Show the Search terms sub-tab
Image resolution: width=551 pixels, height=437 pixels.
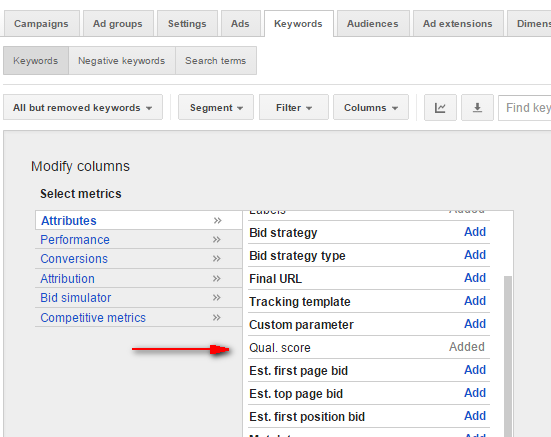(216, 60)
